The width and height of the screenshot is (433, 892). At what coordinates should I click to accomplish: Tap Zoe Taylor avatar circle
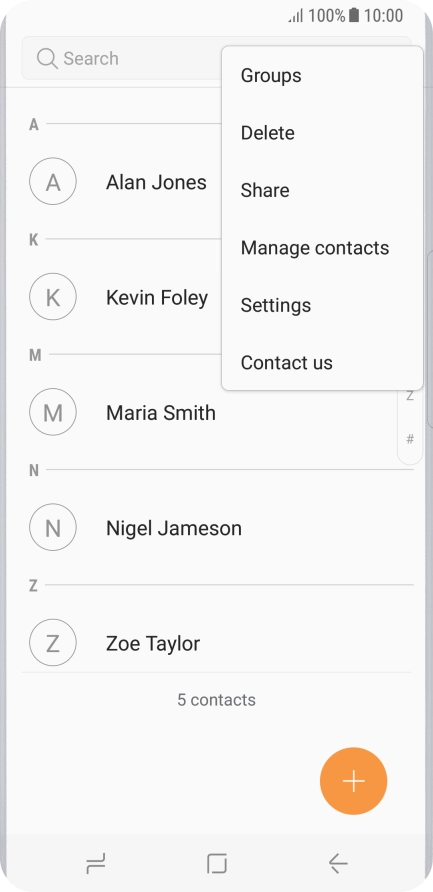pos(53,643)
